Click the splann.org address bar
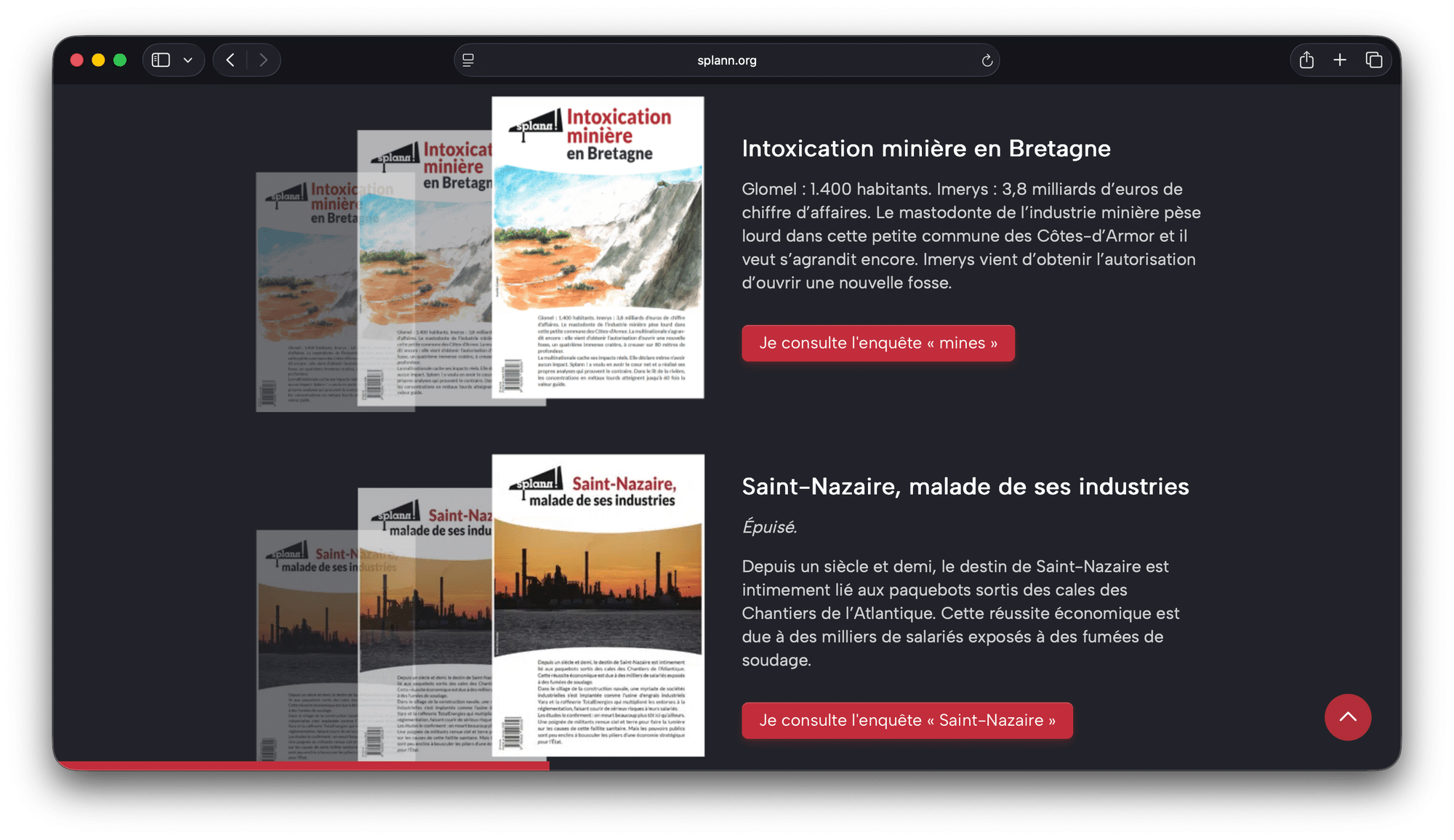This screenshot has width=1454, height=840. [726, 60]
